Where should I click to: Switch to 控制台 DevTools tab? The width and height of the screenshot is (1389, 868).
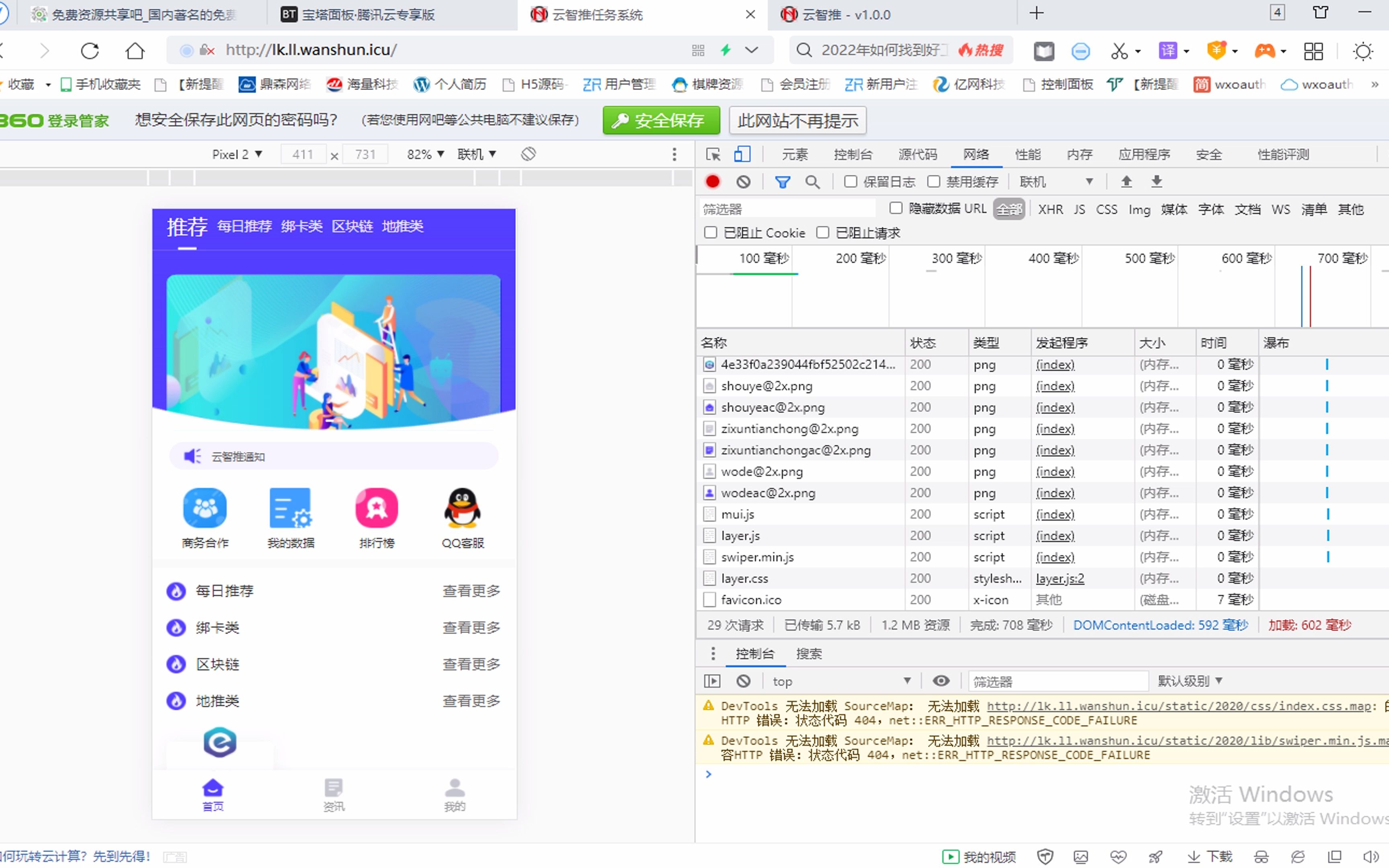(x=853, y=154)
